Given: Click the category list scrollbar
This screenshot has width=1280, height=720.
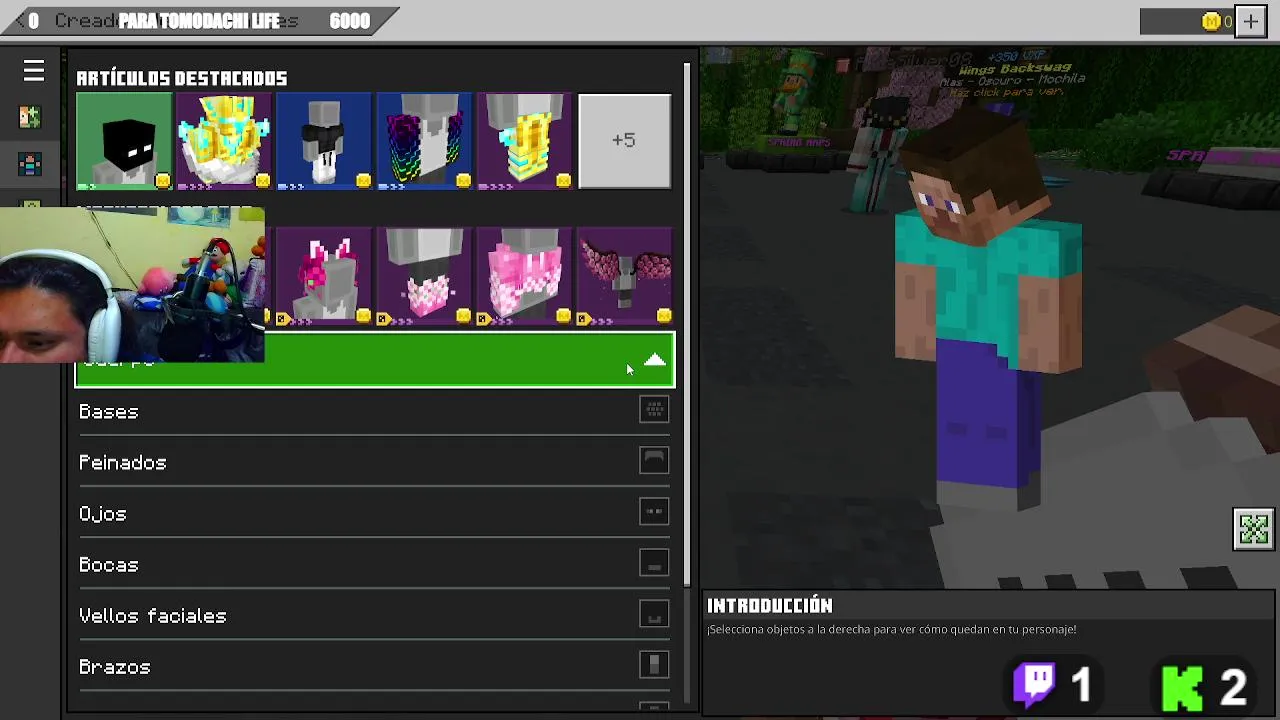Looking at the screenshot, I should [x=687, y=326].
